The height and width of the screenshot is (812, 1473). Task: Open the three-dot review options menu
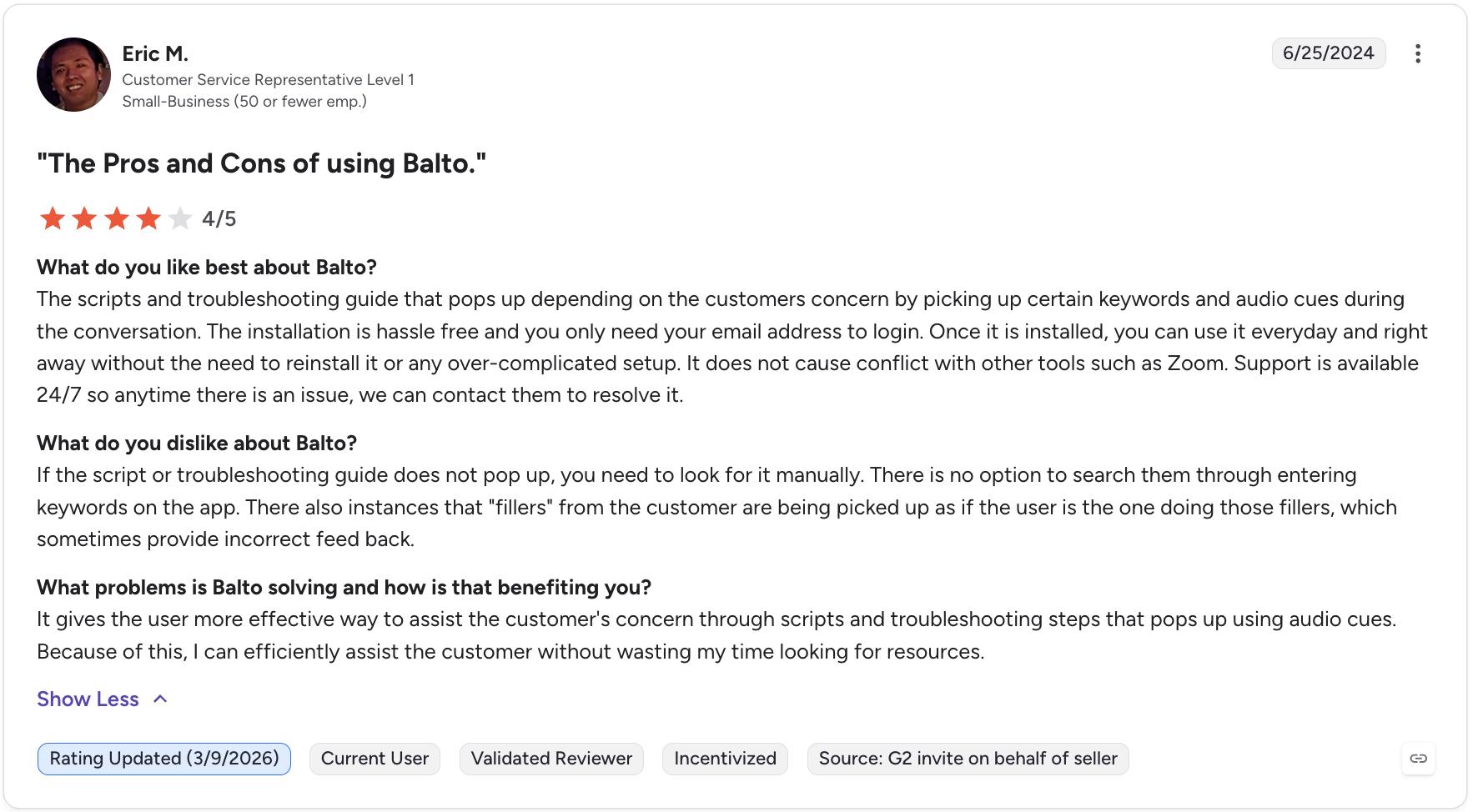pos(1417,53)
